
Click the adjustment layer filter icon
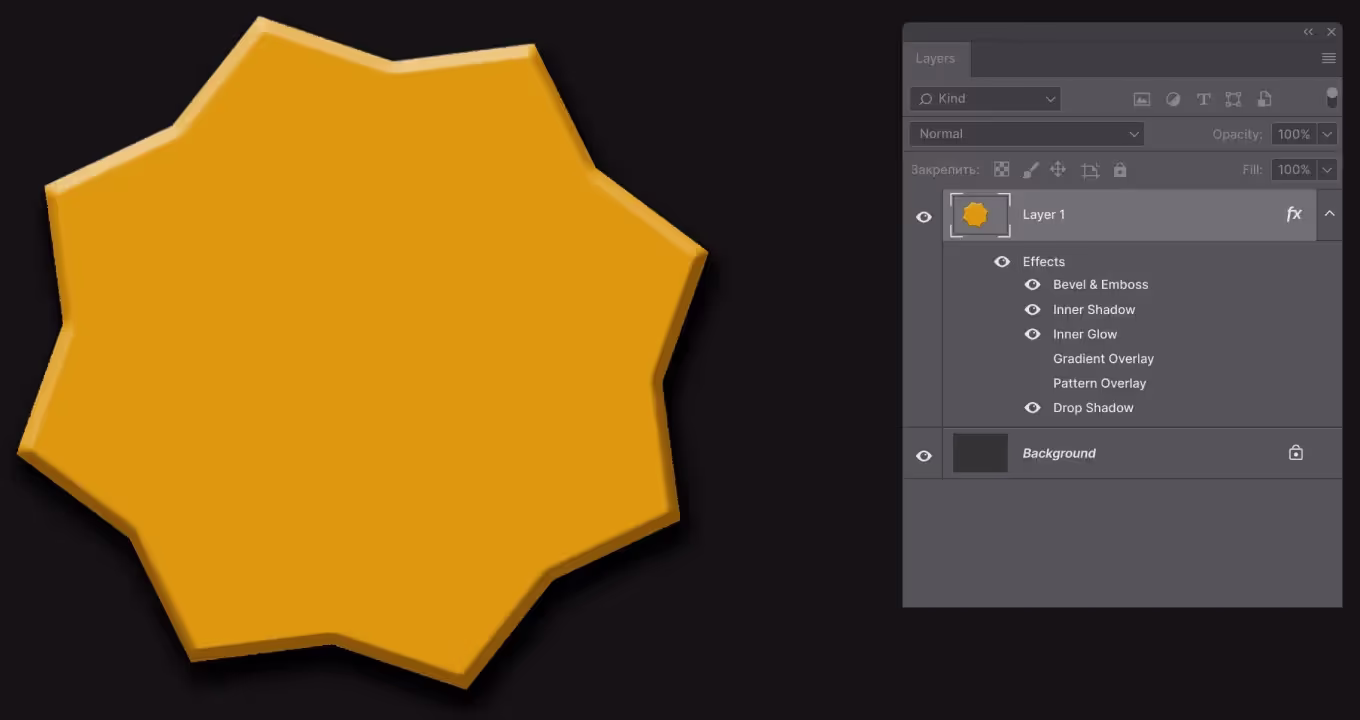coord(1173,99)
